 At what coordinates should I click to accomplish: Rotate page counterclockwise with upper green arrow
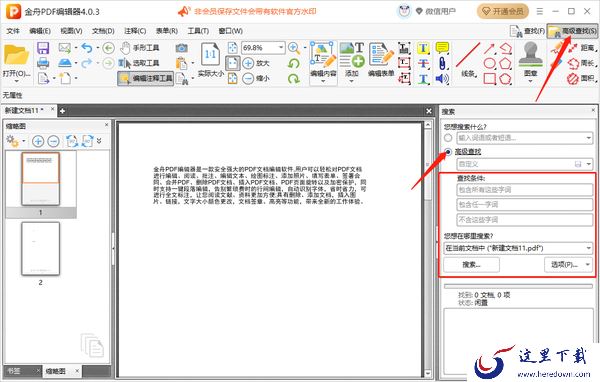pyautogui.click(x=293, y=63)
